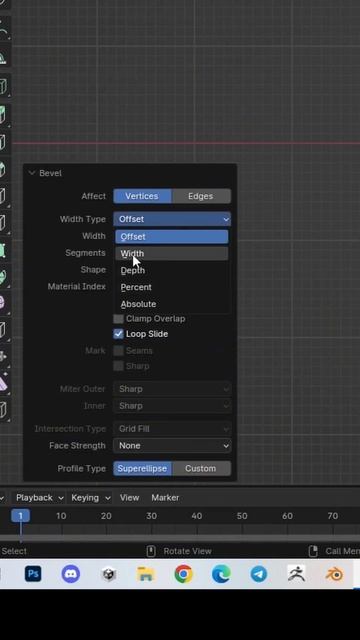Open Unity Hub from the taskbar

(x=108, y=575)
